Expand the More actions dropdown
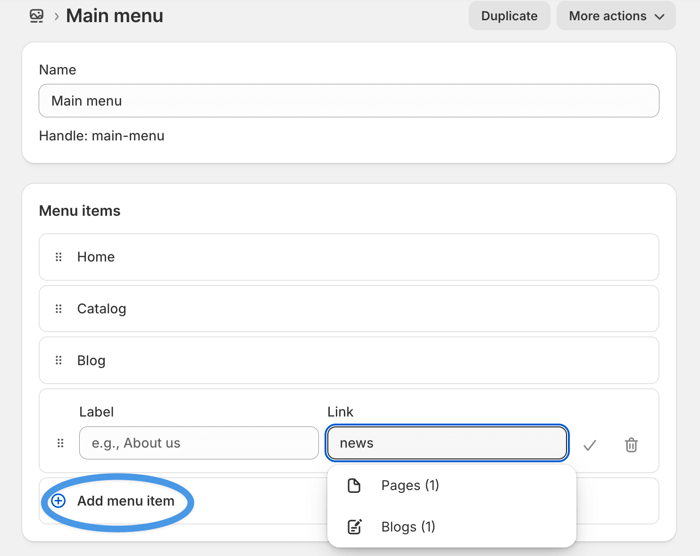The width and height of the screenshot is (700, 556). [x=616, y=16]
